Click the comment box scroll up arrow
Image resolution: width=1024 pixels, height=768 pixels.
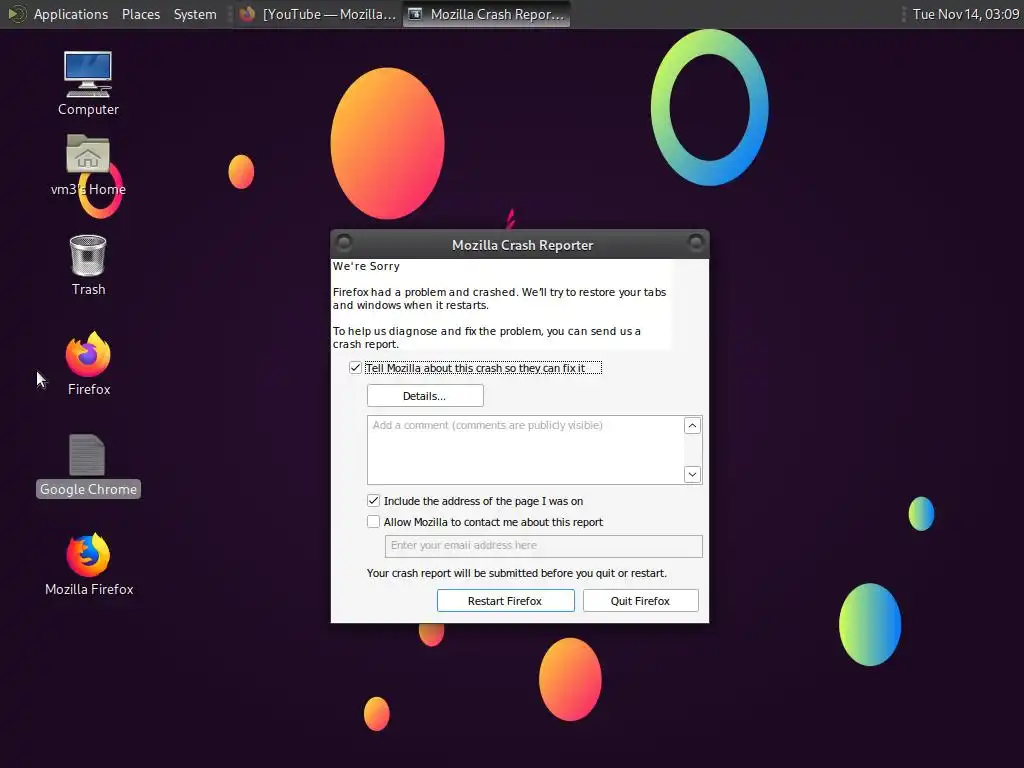pyautogui.click(x=692, y=426)
